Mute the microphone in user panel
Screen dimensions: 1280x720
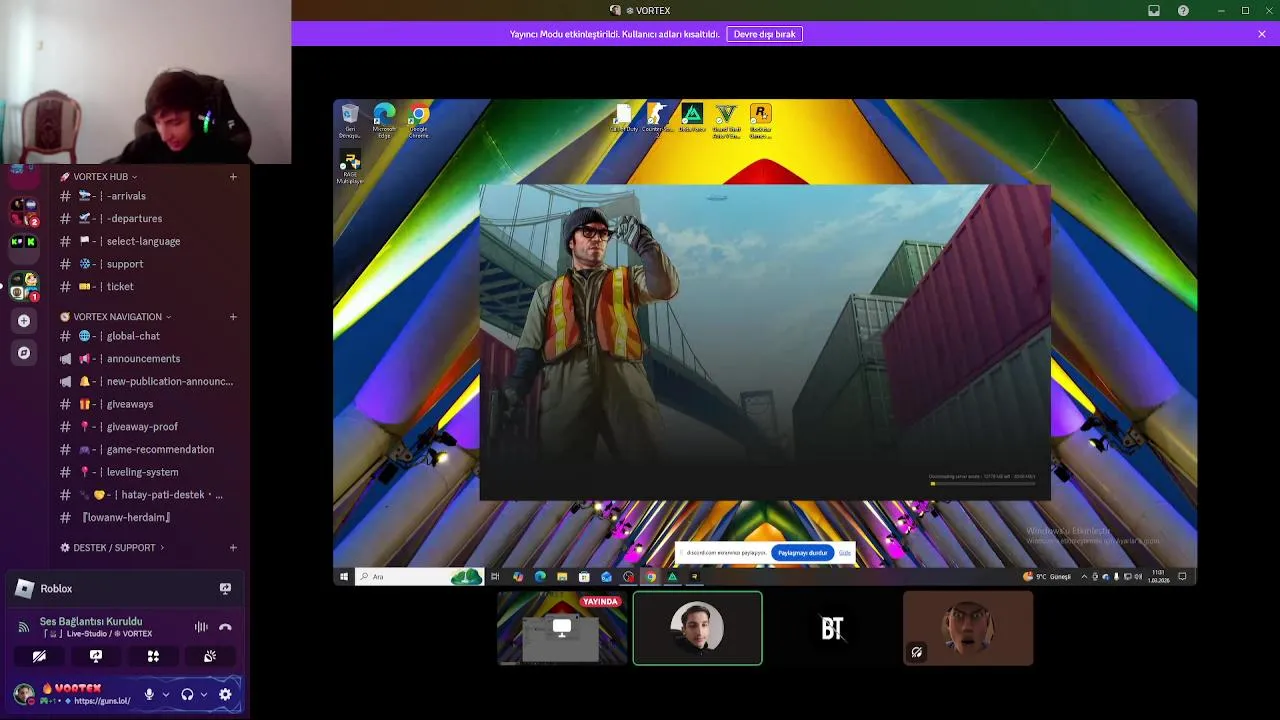tap(149, 694)
